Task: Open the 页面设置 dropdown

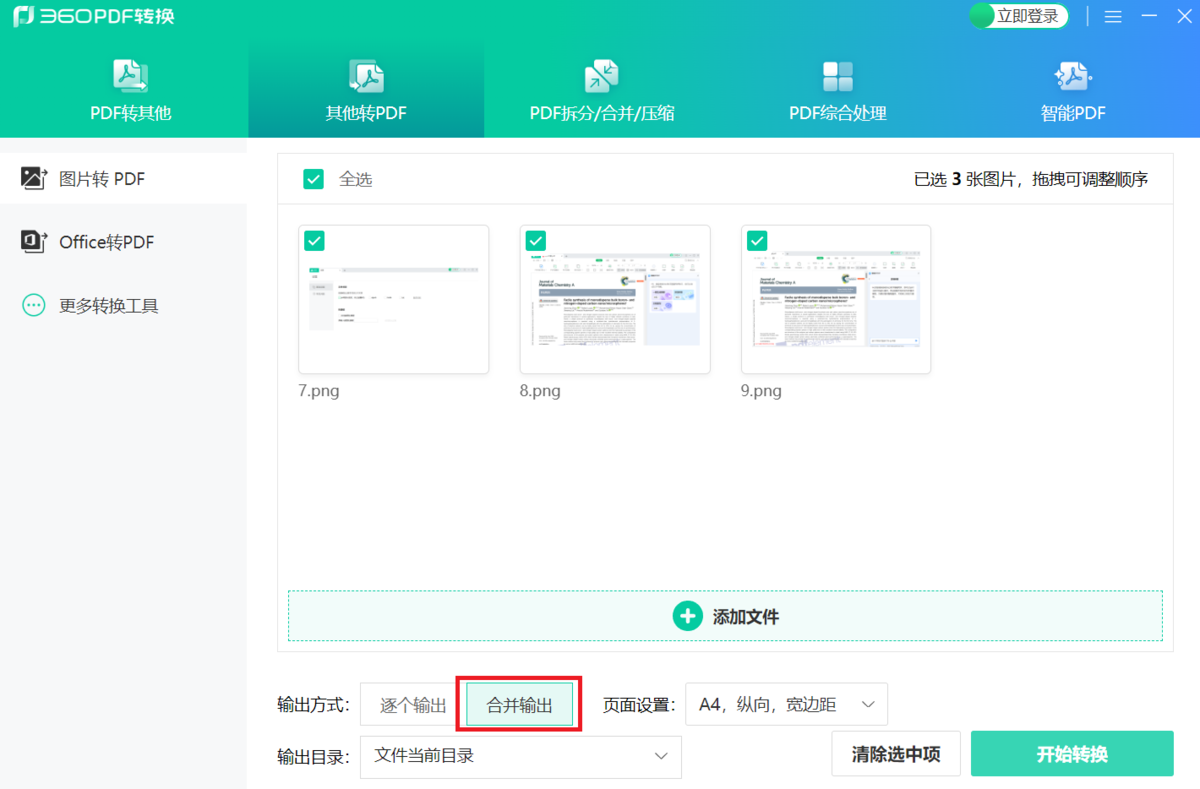Action: [x=786, y=704]
